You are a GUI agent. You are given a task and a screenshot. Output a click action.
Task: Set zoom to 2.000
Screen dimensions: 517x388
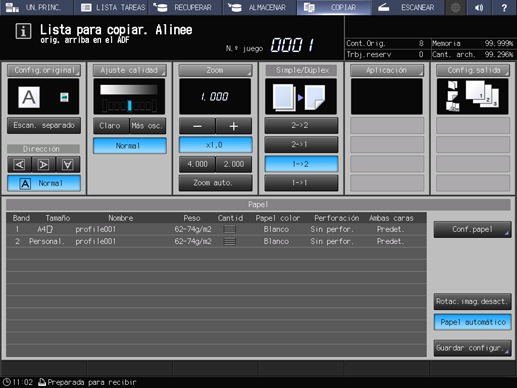pyautogui.click(x=234, y=164)
